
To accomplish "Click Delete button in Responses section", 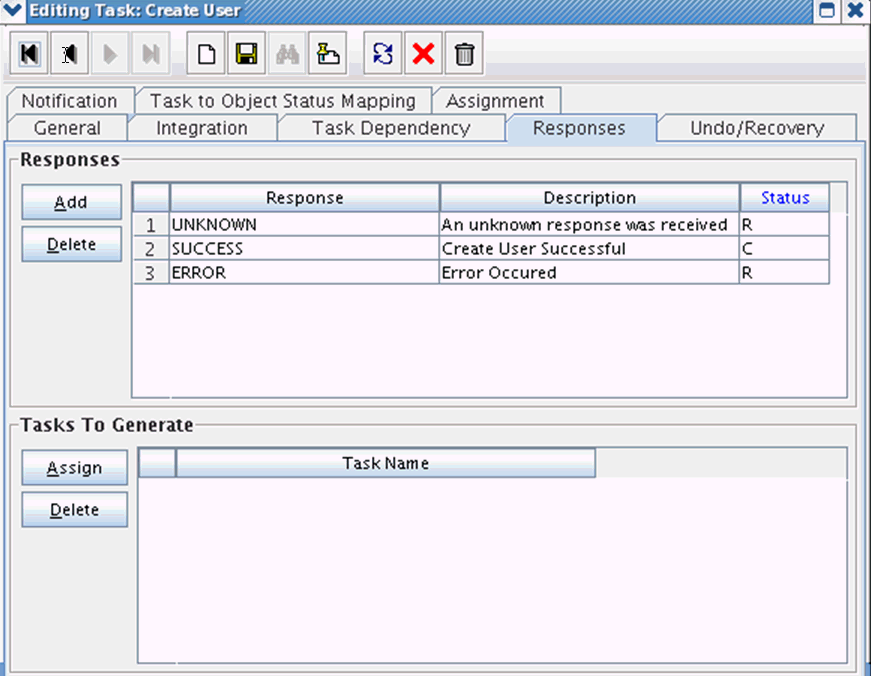I will point(71,244).
